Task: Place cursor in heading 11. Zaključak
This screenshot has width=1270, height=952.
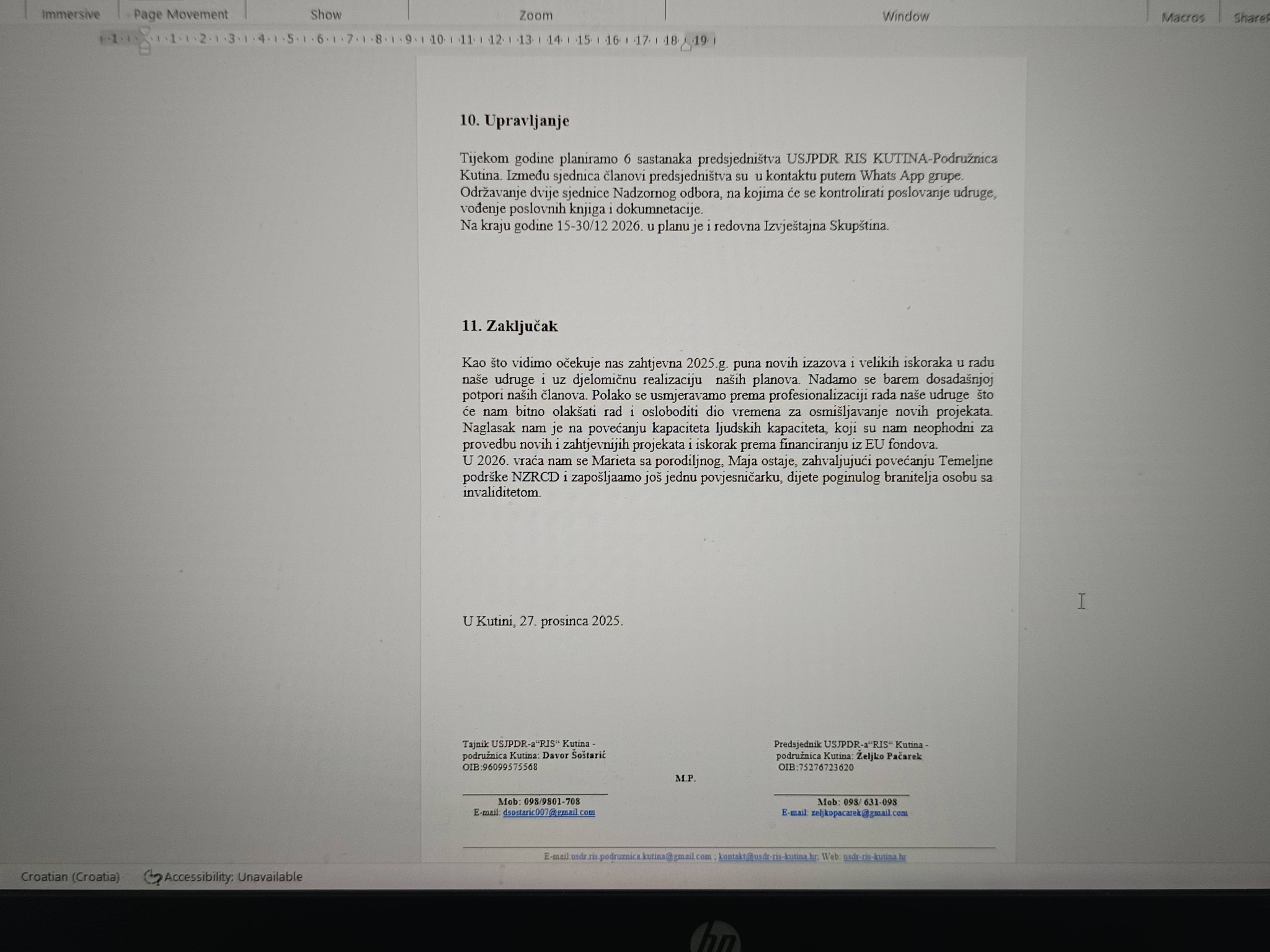Action: click(x=510, y=326)
